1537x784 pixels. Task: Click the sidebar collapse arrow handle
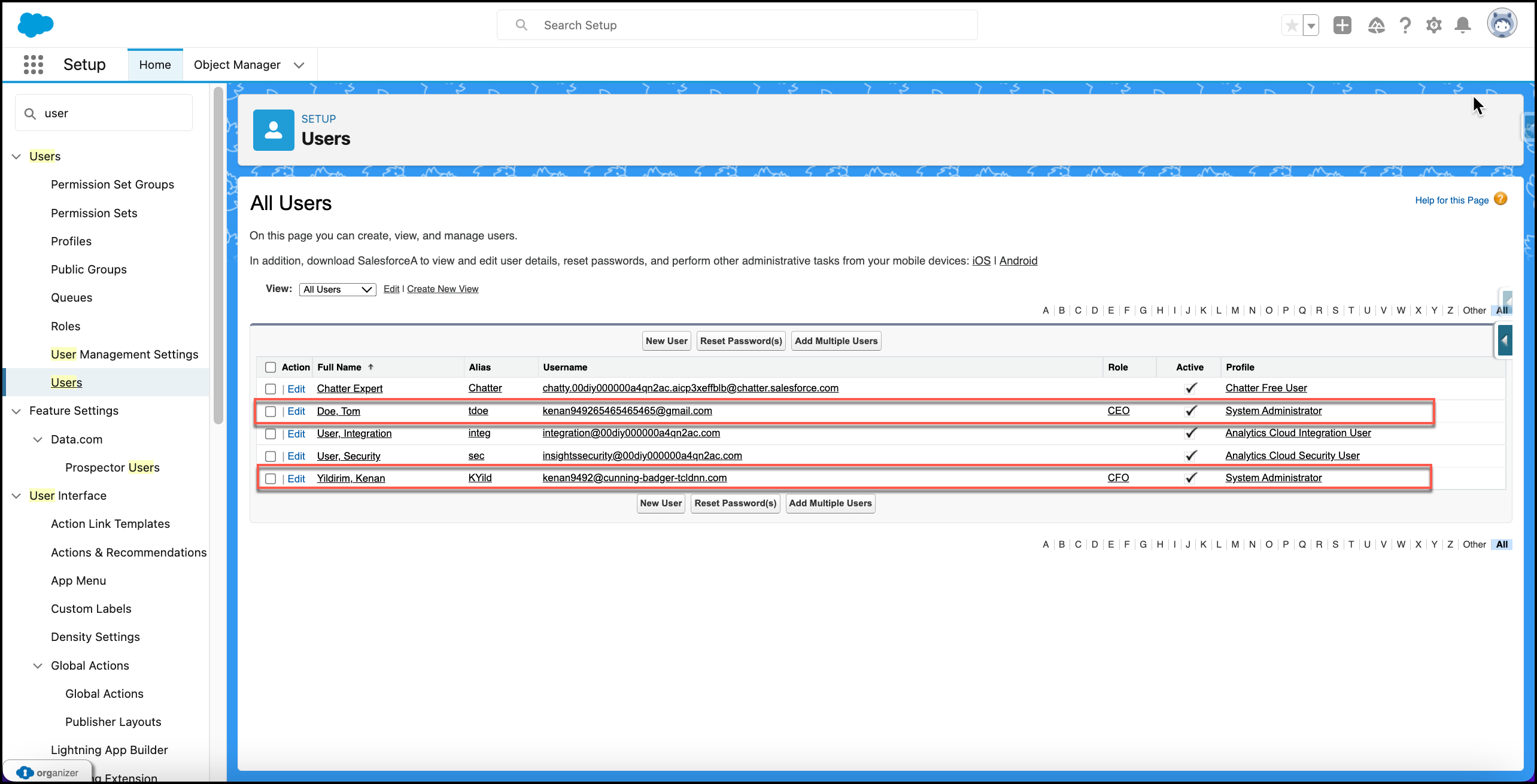(1505, 341)
